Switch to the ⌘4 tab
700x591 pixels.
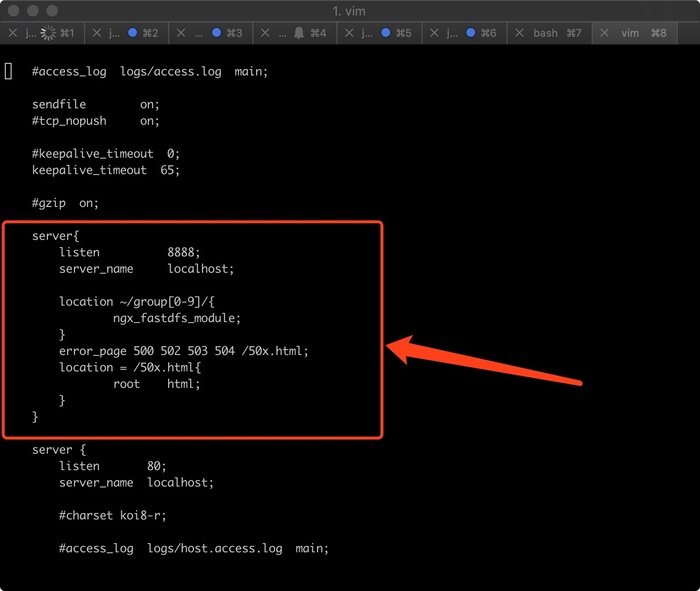(x=295, y=33)
